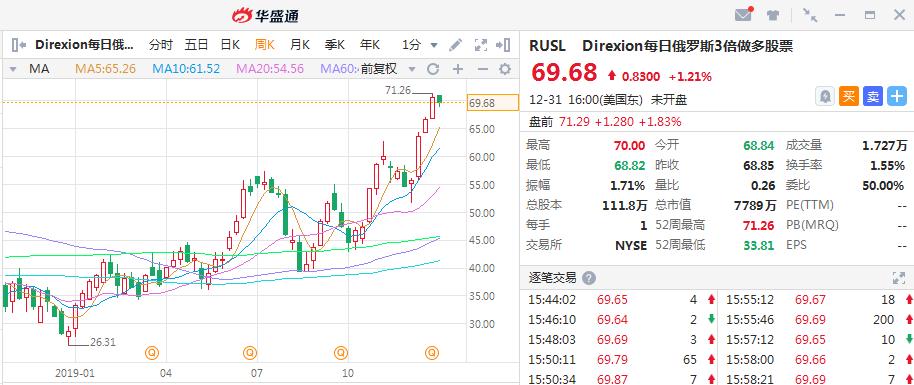The height and width of the screenshot is (385, 914).
Task: Click the 26.31 low label on chart
Action: (x=103, y=342)
